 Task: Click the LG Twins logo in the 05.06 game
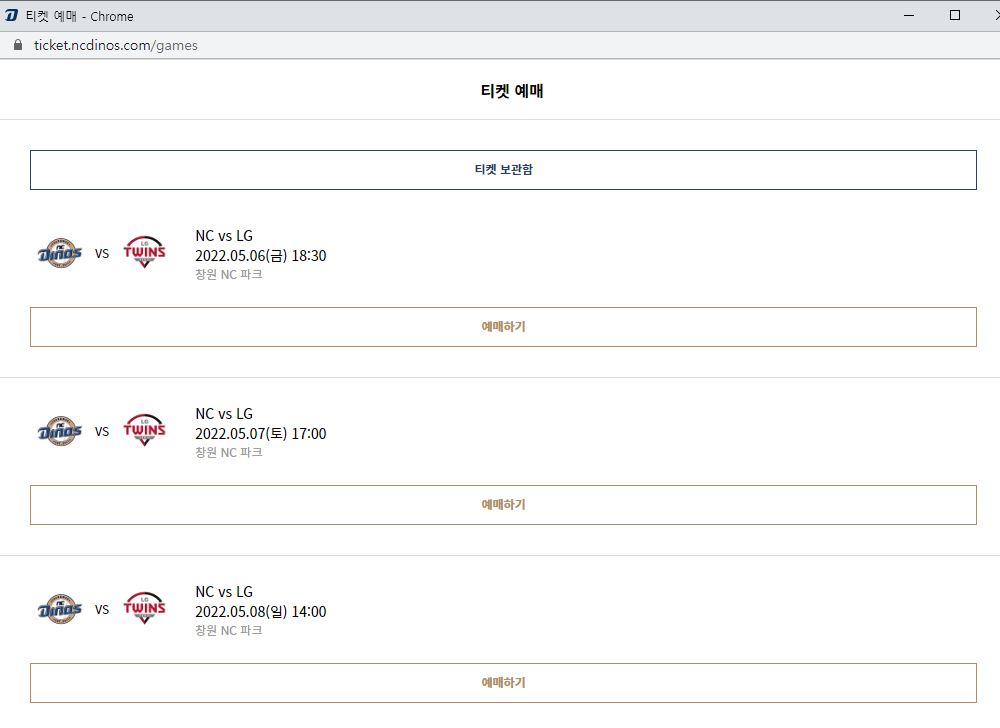(144, 252)
